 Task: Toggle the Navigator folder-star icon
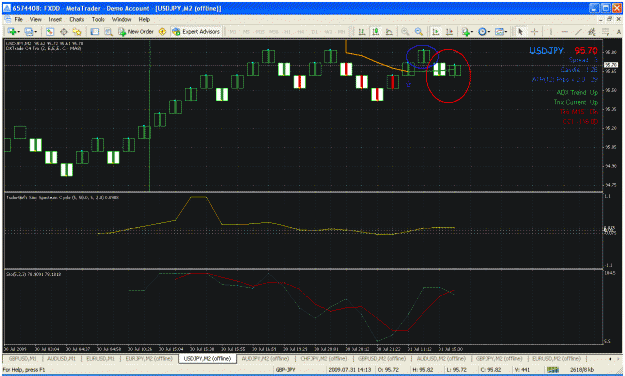[77, 31]
